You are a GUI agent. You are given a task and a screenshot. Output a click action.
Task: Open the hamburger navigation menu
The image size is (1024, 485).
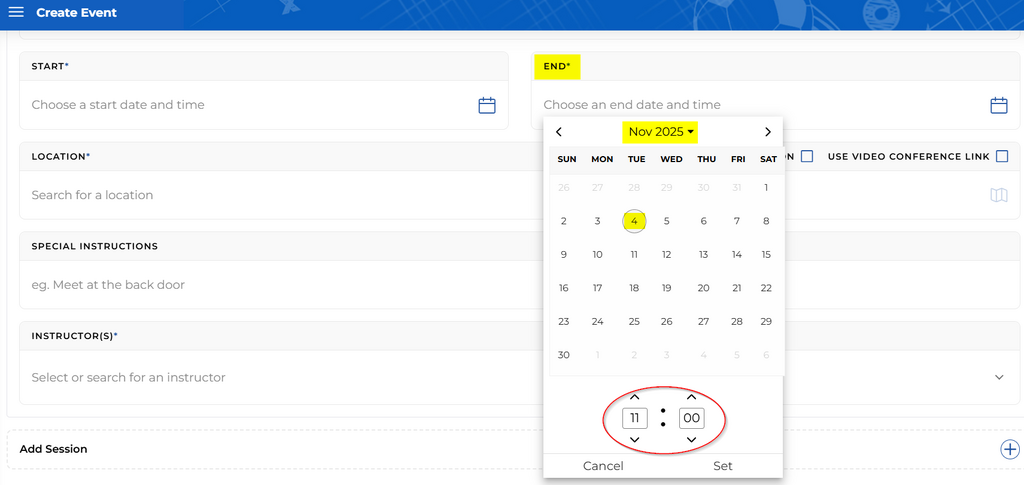pos(16,13)
